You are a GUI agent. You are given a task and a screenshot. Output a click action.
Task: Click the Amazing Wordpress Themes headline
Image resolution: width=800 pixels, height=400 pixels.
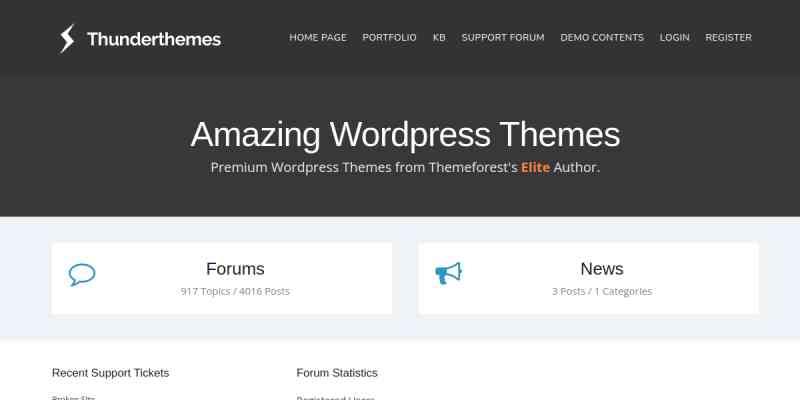pyautogui.click(x=405, y=134)
